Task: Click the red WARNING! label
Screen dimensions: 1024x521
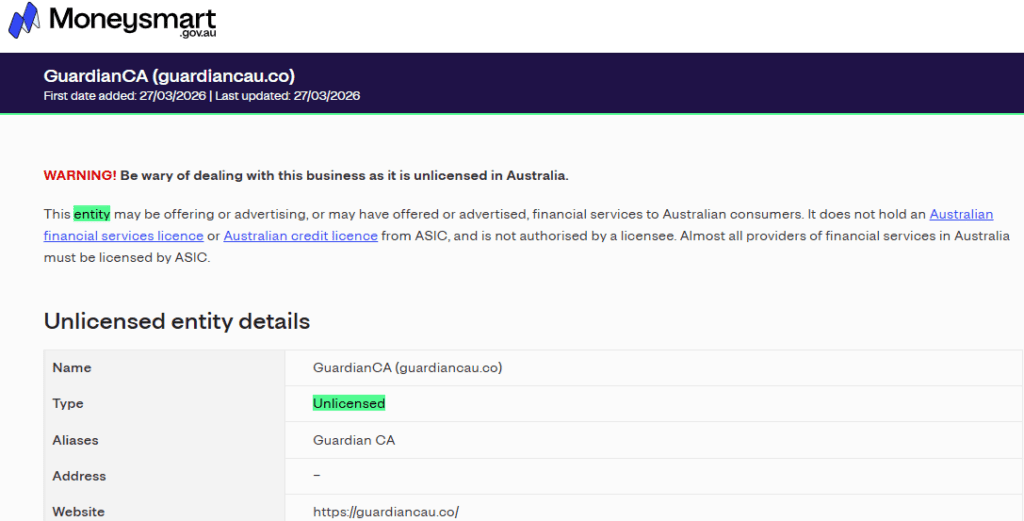Action: 80,176
